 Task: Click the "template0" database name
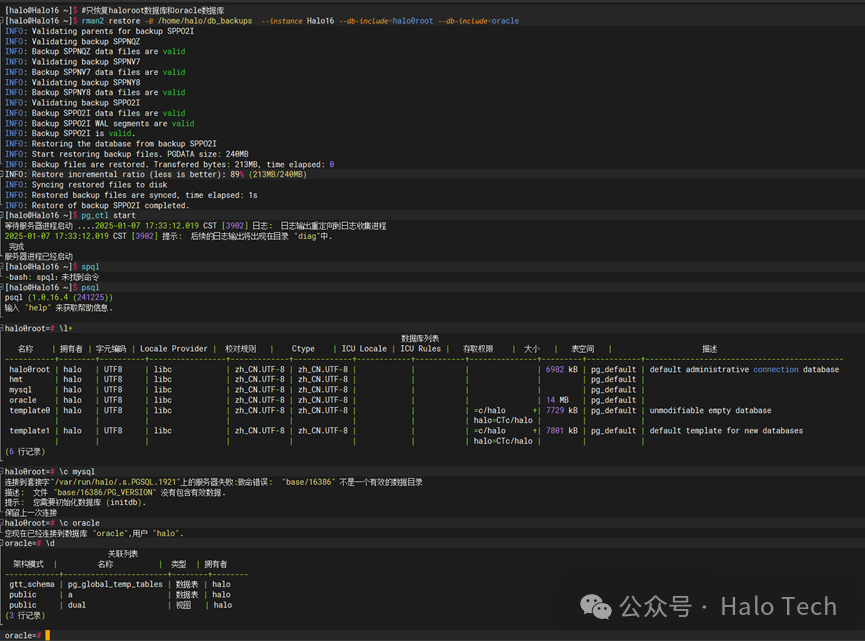(30, 410)
